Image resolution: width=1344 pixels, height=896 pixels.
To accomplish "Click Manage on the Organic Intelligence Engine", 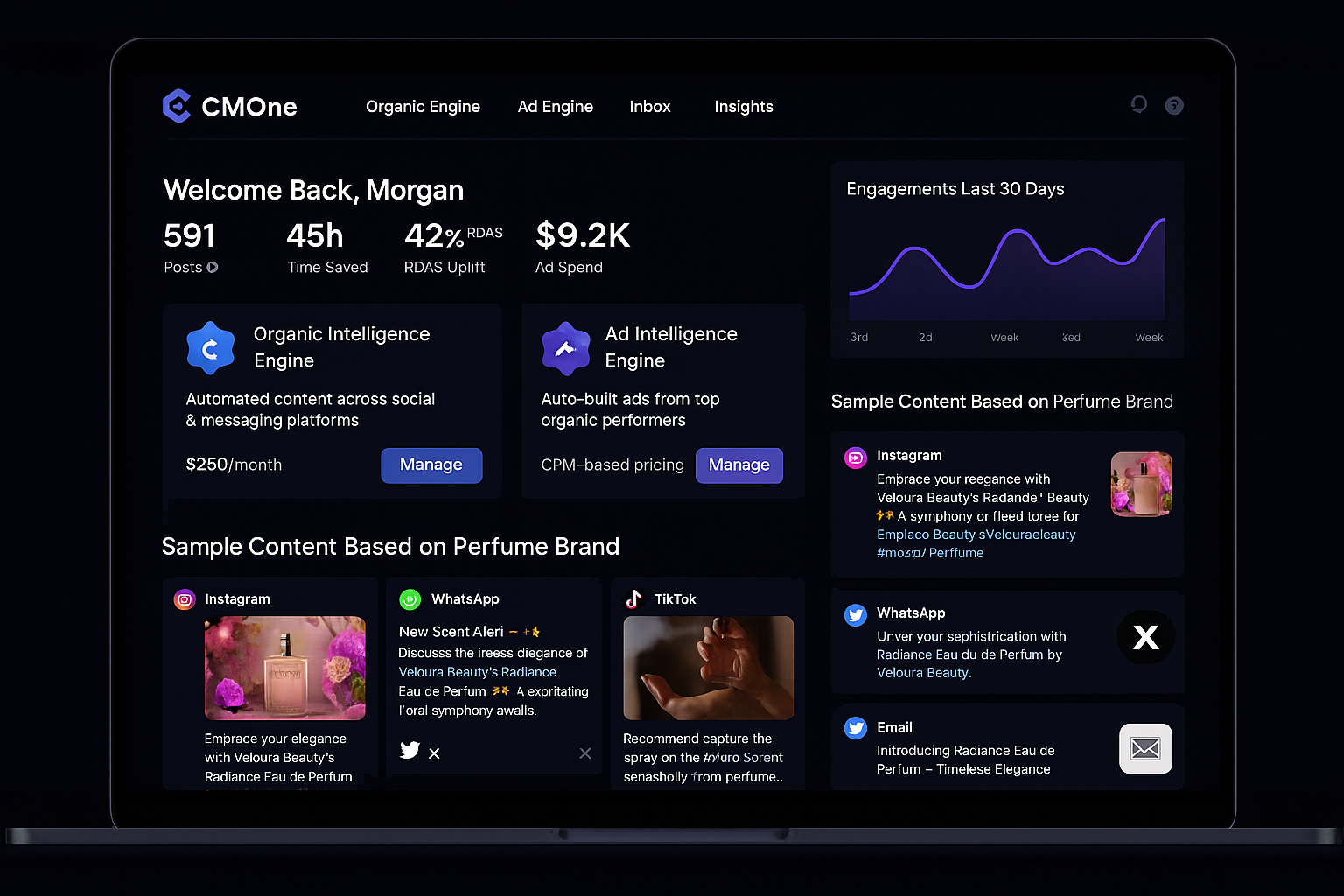I will tap(431, 465).
